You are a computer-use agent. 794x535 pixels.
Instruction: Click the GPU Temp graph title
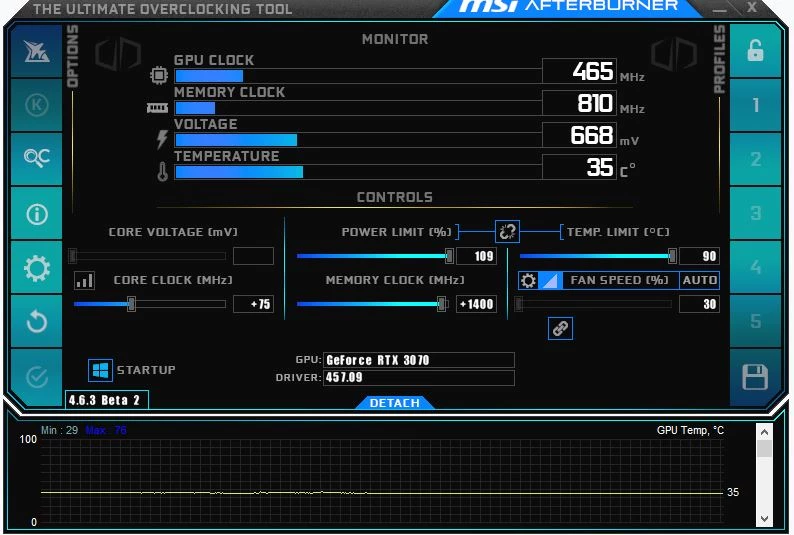pos(690,431)
